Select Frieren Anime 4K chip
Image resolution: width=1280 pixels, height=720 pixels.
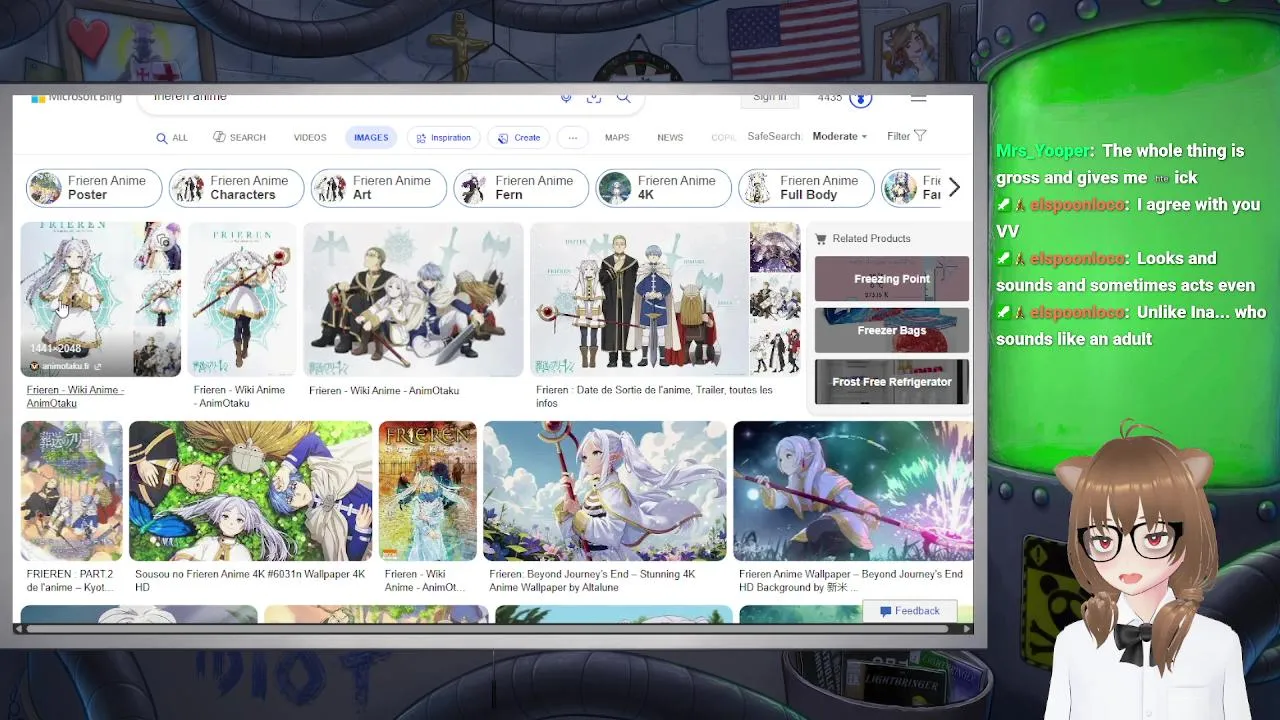click(x=663, y=188)
